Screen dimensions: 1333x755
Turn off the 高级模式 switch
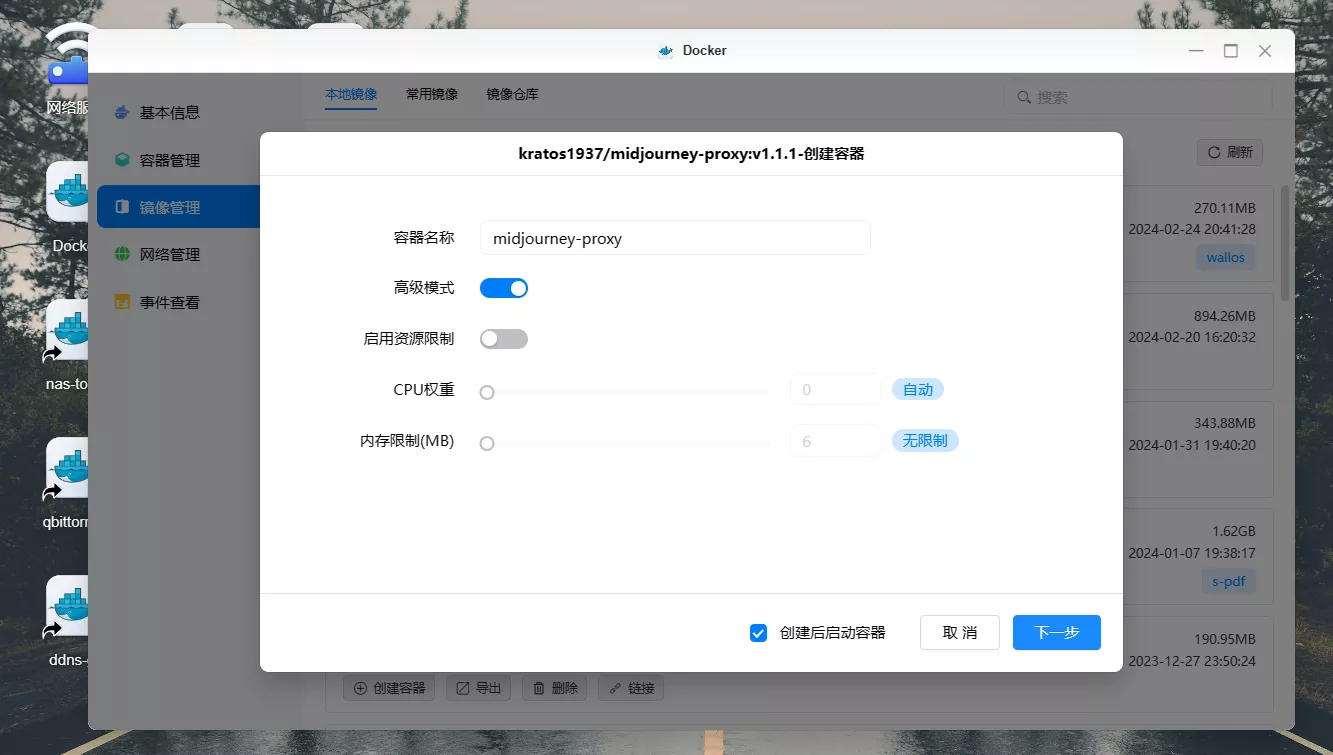[x=504, y=288]
